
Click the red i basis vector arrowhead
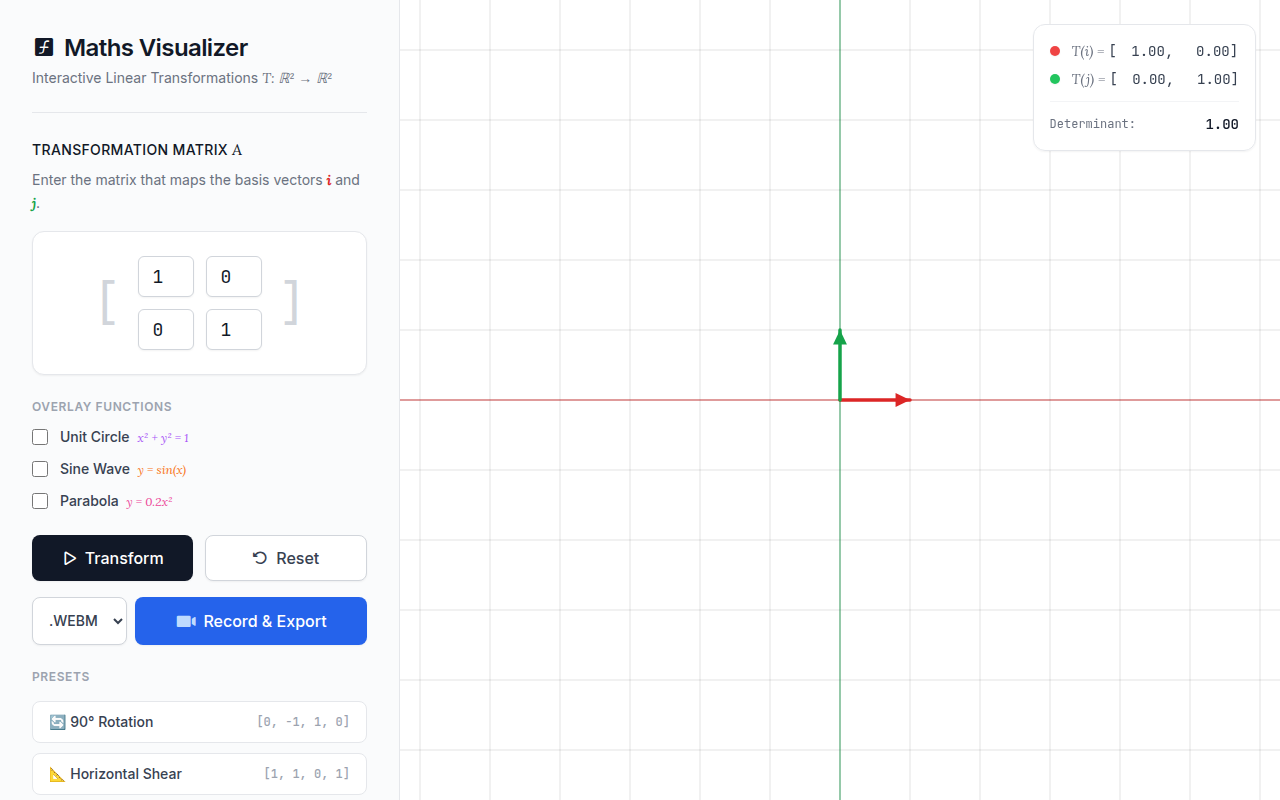(904, 400)
